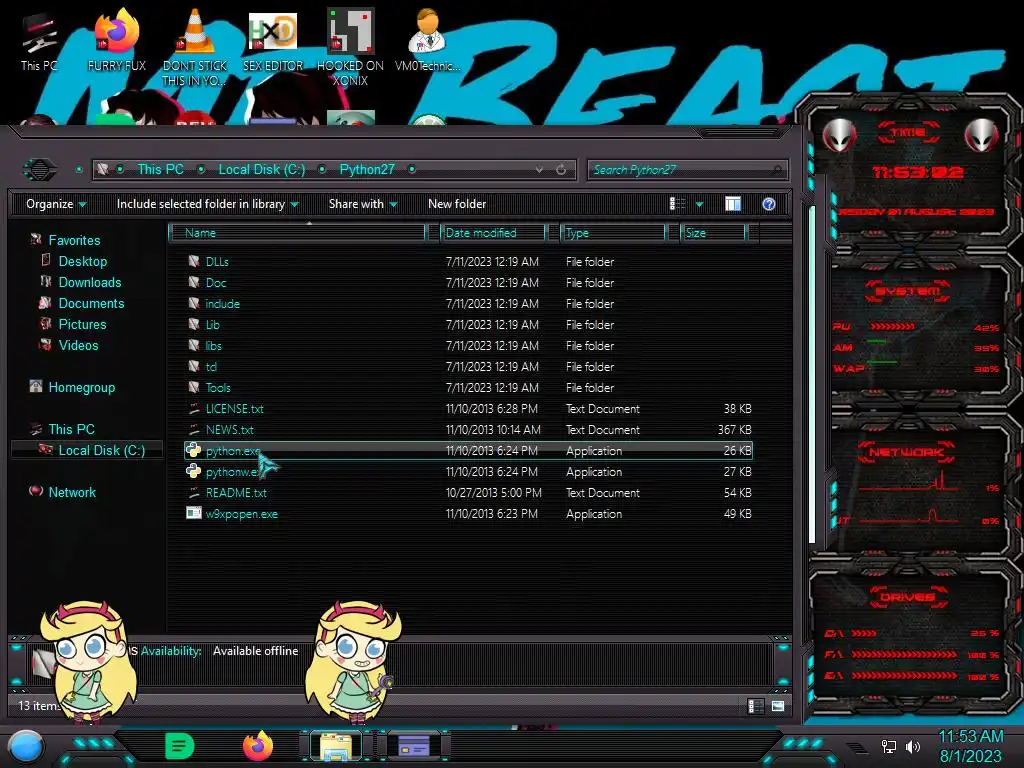Select the README.txt file
1024x768 pixels.
tap(236, 492)
